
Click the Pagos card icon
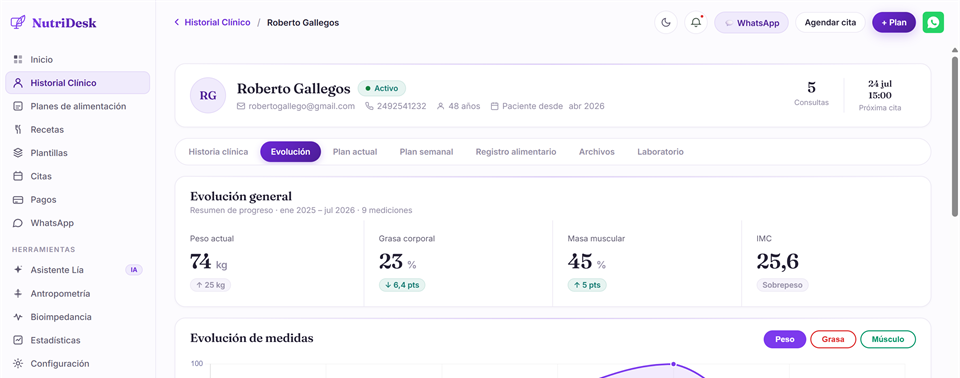18,199
